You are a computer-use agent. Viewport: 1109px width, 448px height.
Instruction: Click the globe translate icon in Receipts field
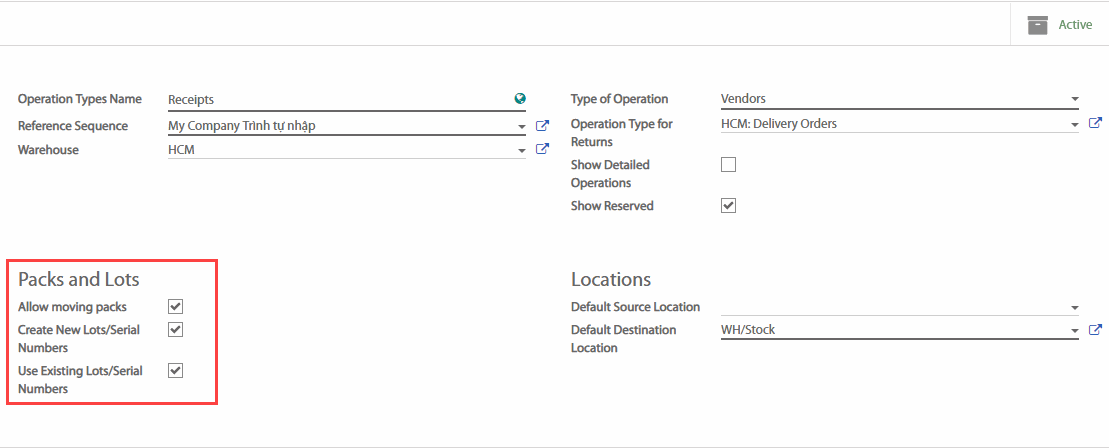click(520, 99)
